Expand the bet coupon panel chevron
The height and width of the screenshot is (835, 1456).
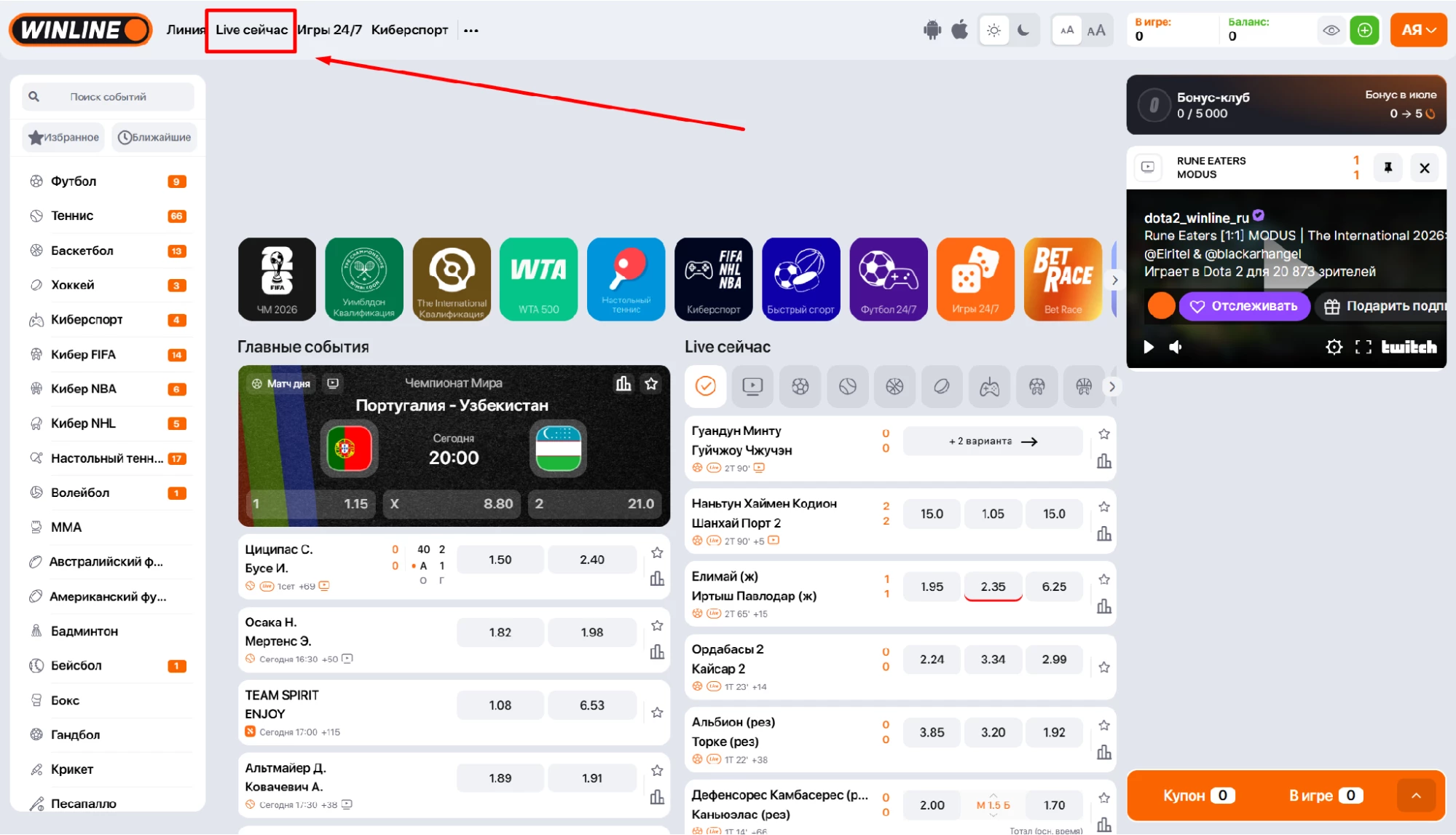pyautogui.click(x=1416, y=796)
